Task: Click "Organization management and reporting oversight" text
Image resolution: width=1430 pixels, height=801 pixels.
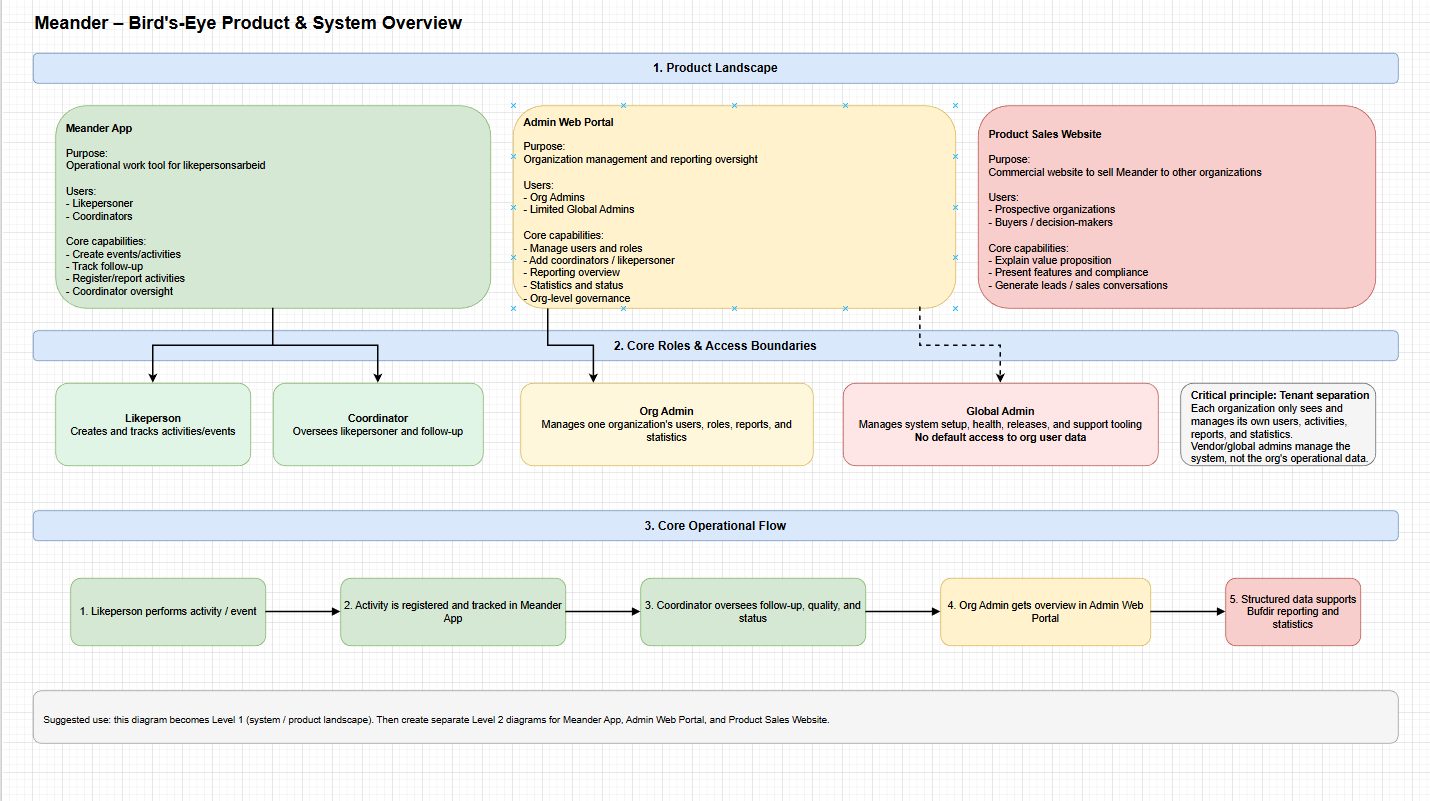Action: tap(641, 159)
